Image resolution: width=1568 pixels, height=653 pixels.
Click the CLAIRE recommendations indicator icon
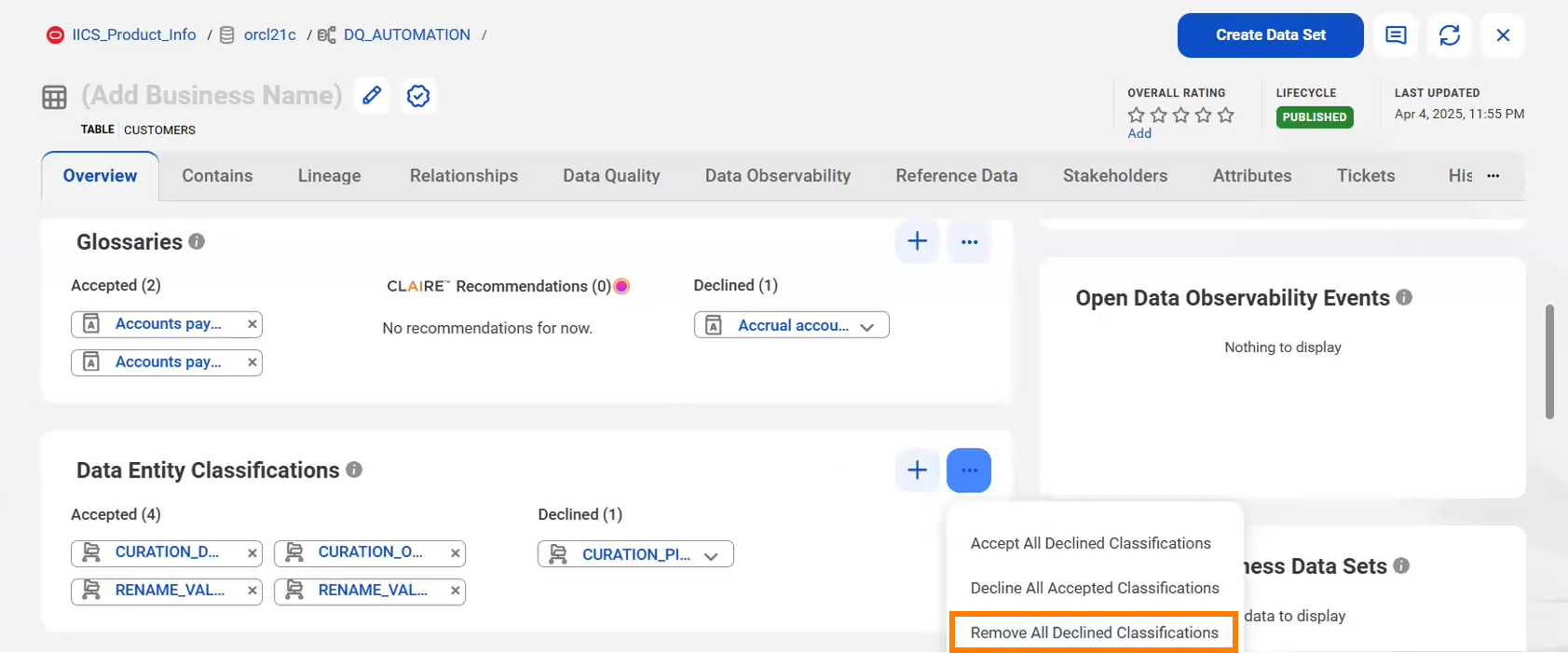pyautogui.click(x=621, y=287)
